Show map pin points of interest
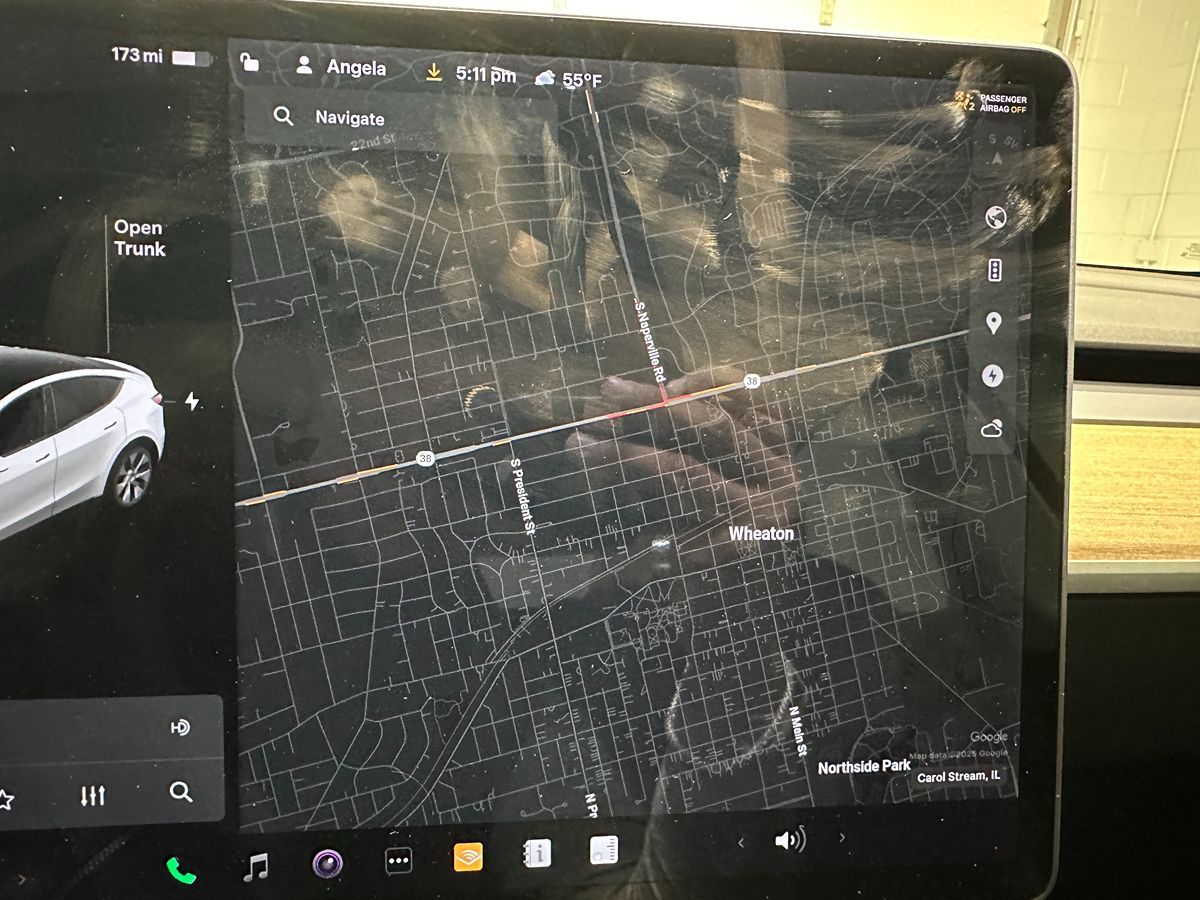This screenshot has height=900, width=1200. point(994,323)
